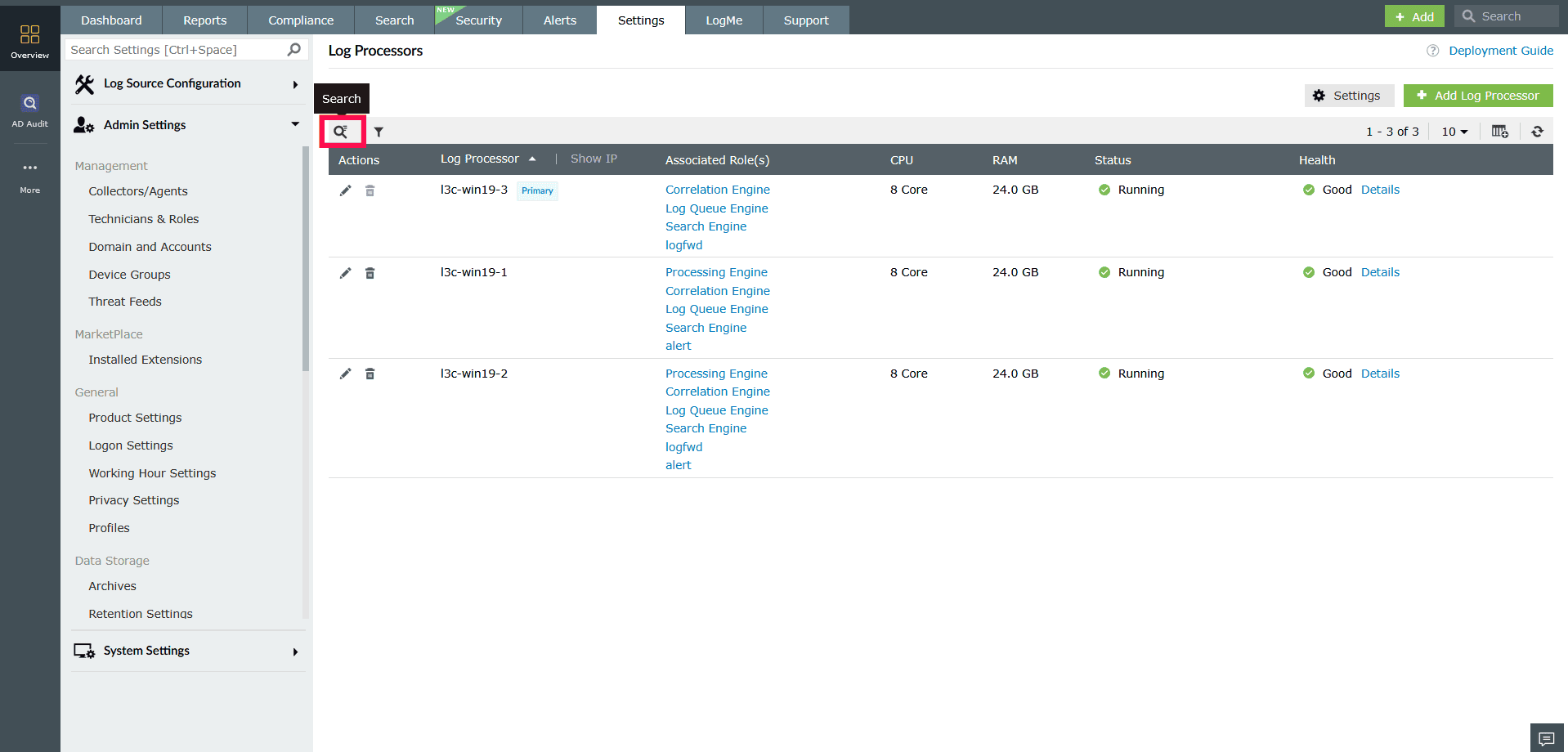Open the Alerts tab
This screenshot has width=1568, height=752.
point(558,20)
